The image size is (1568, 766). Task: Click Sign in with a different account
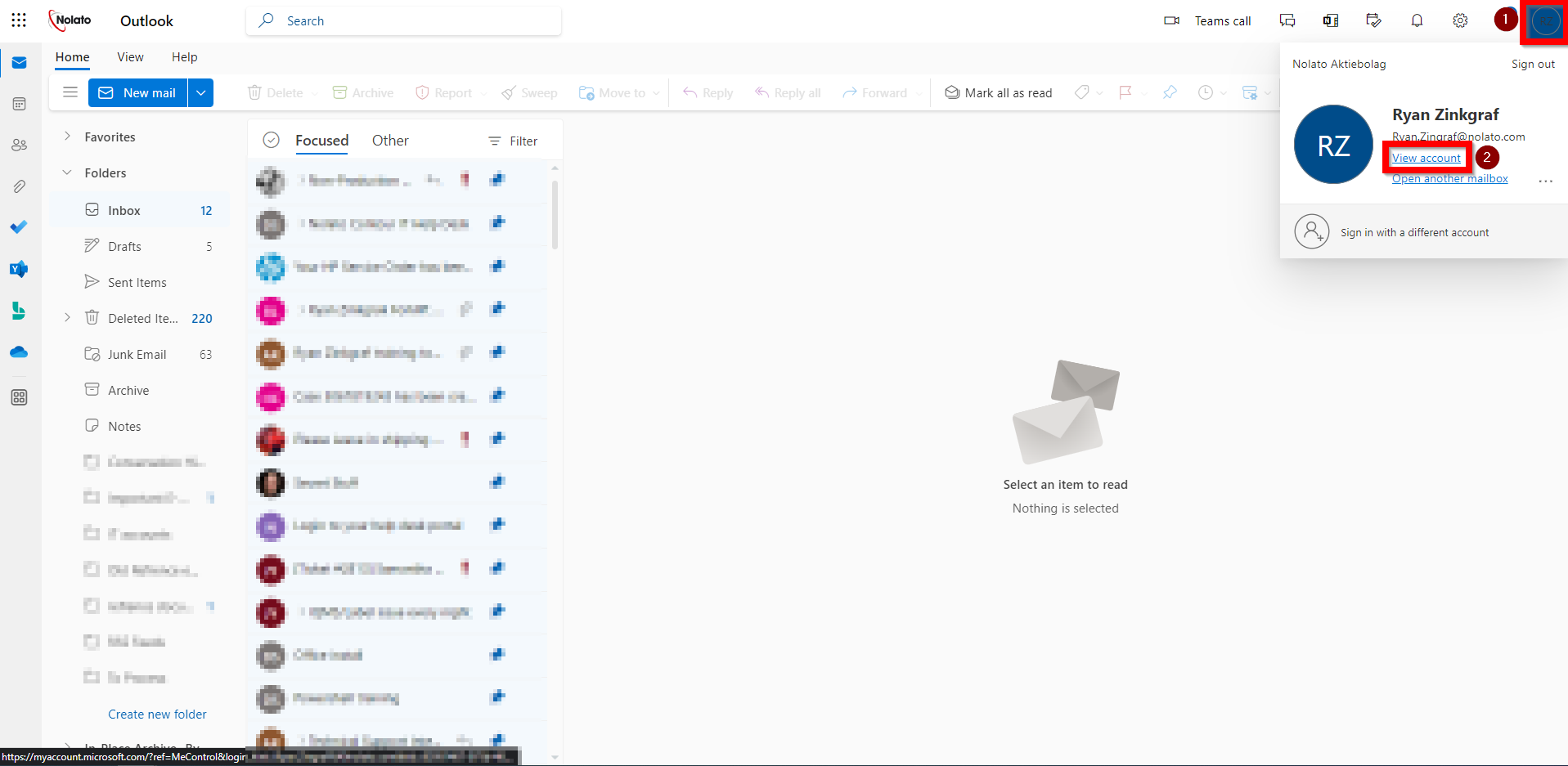pyautogui.click(x=1423, y=232)
